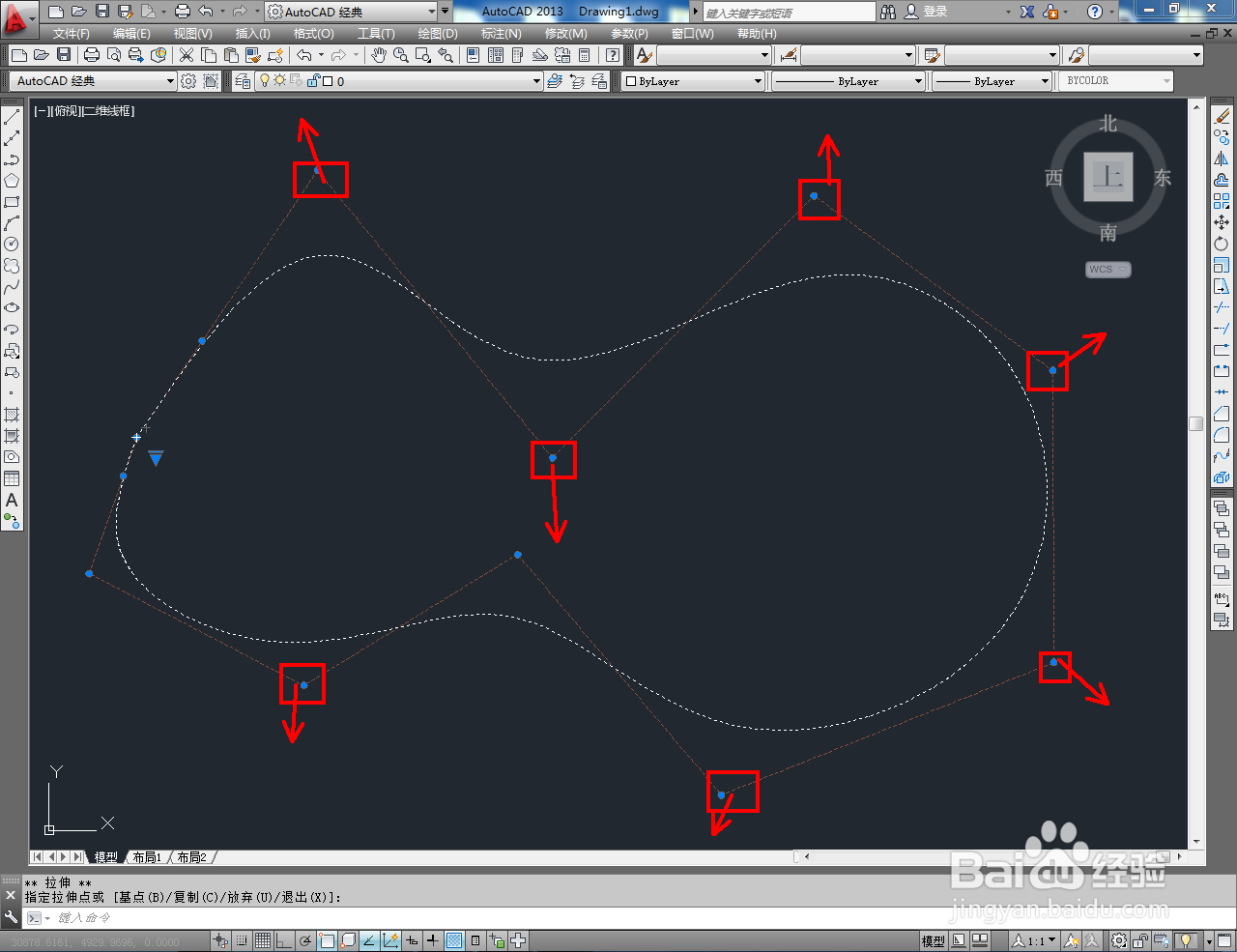Image resolution: width=1237 pixels, height=952 pixels.
Task: Select the Pan hand tool
Action: tap(379, 55)
